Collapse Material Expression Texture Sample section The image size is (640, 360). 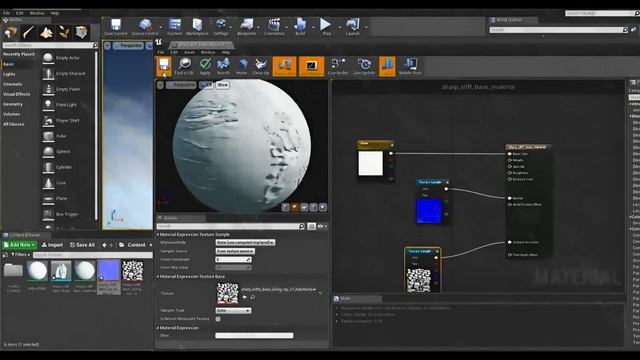point(158,235)
